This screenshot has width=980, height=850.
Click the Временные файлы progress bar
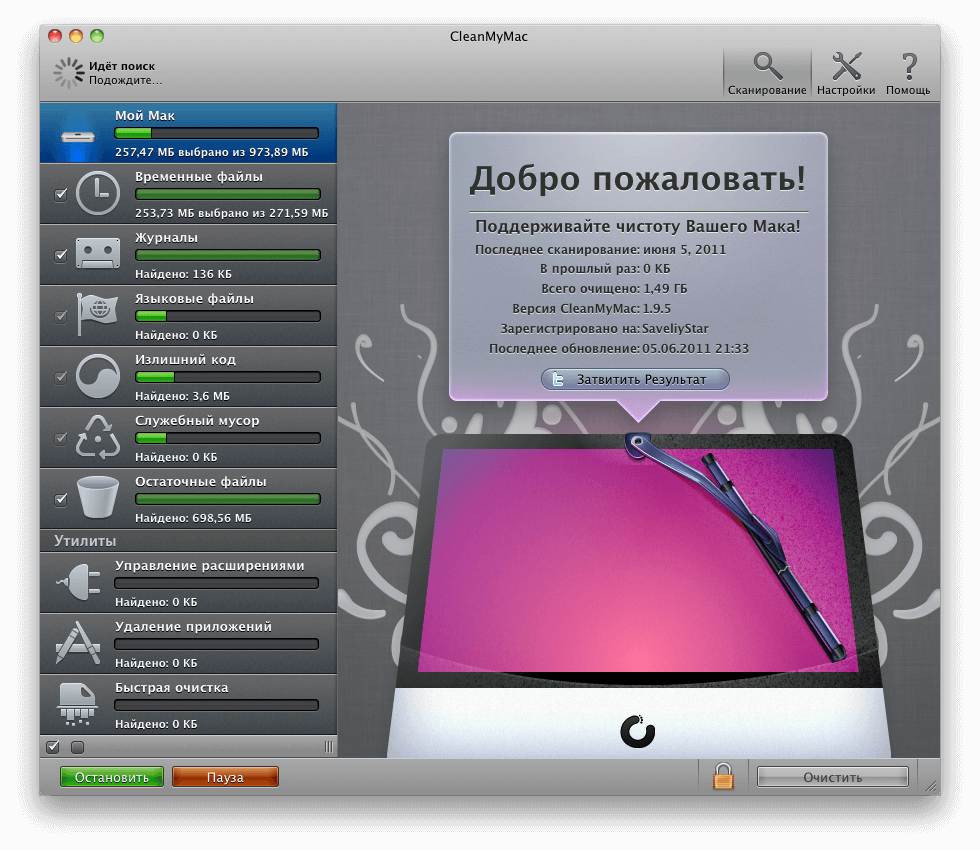pyautogui.click(x=228, y=194)
